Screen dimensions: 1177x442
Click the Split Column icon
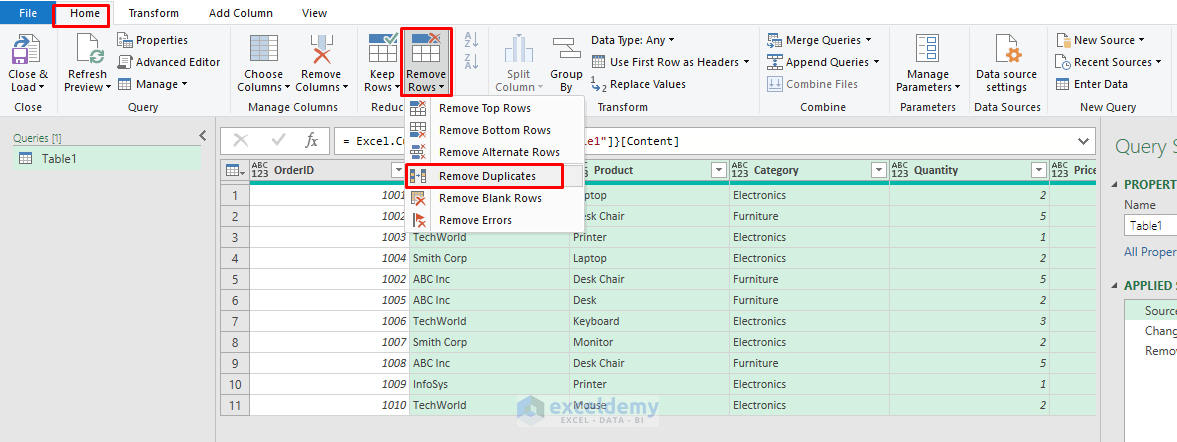pos(519,49)
